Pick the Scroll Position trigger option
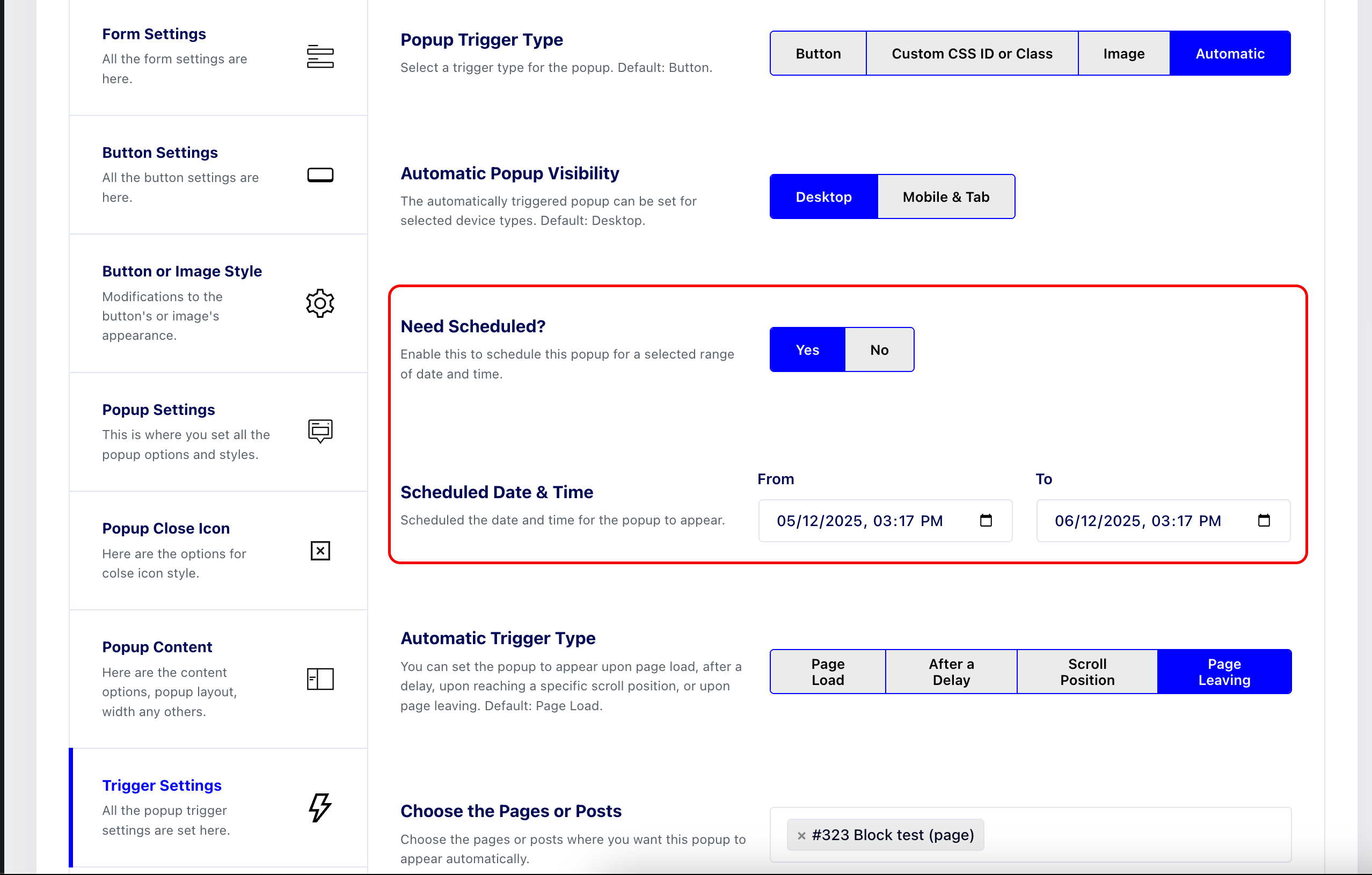 pos(1087,672)
